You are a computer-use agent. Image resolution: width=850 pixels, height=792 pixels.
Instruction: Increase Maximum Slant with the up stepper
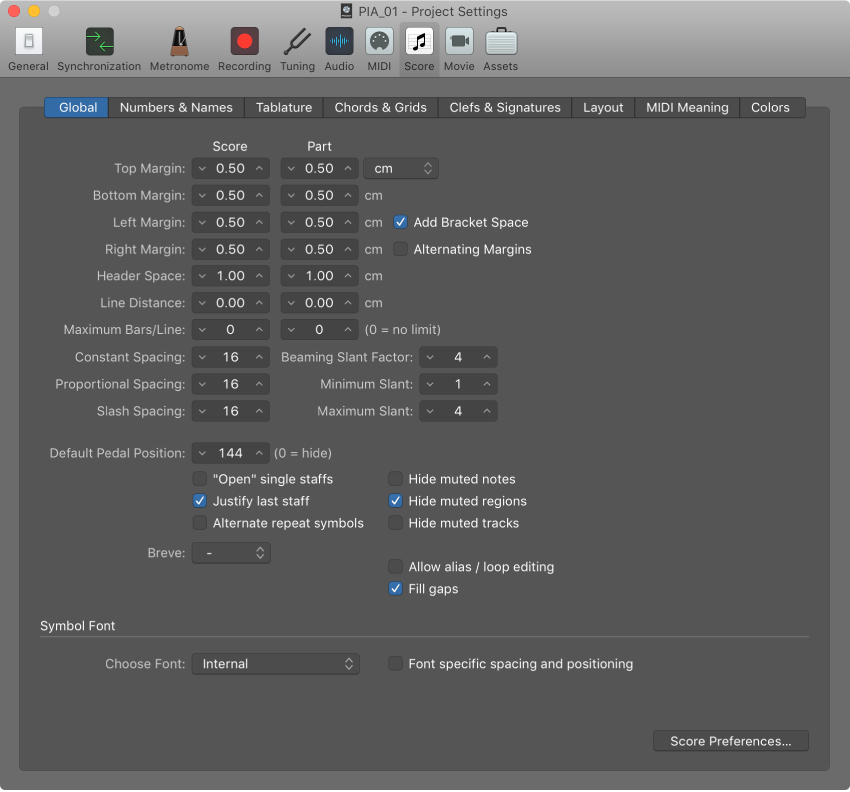[x=485, y=410]
